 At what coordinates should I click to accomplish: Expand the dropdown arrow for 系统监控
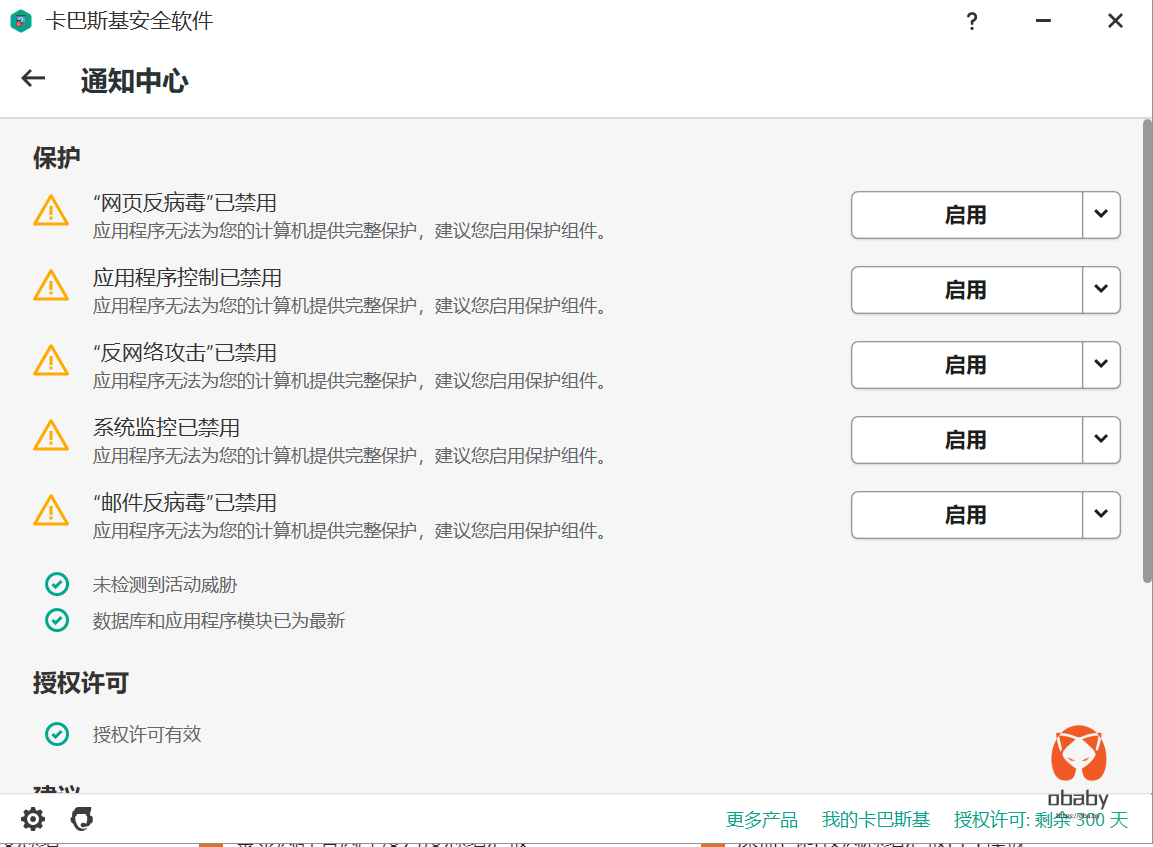(1101, 440)
